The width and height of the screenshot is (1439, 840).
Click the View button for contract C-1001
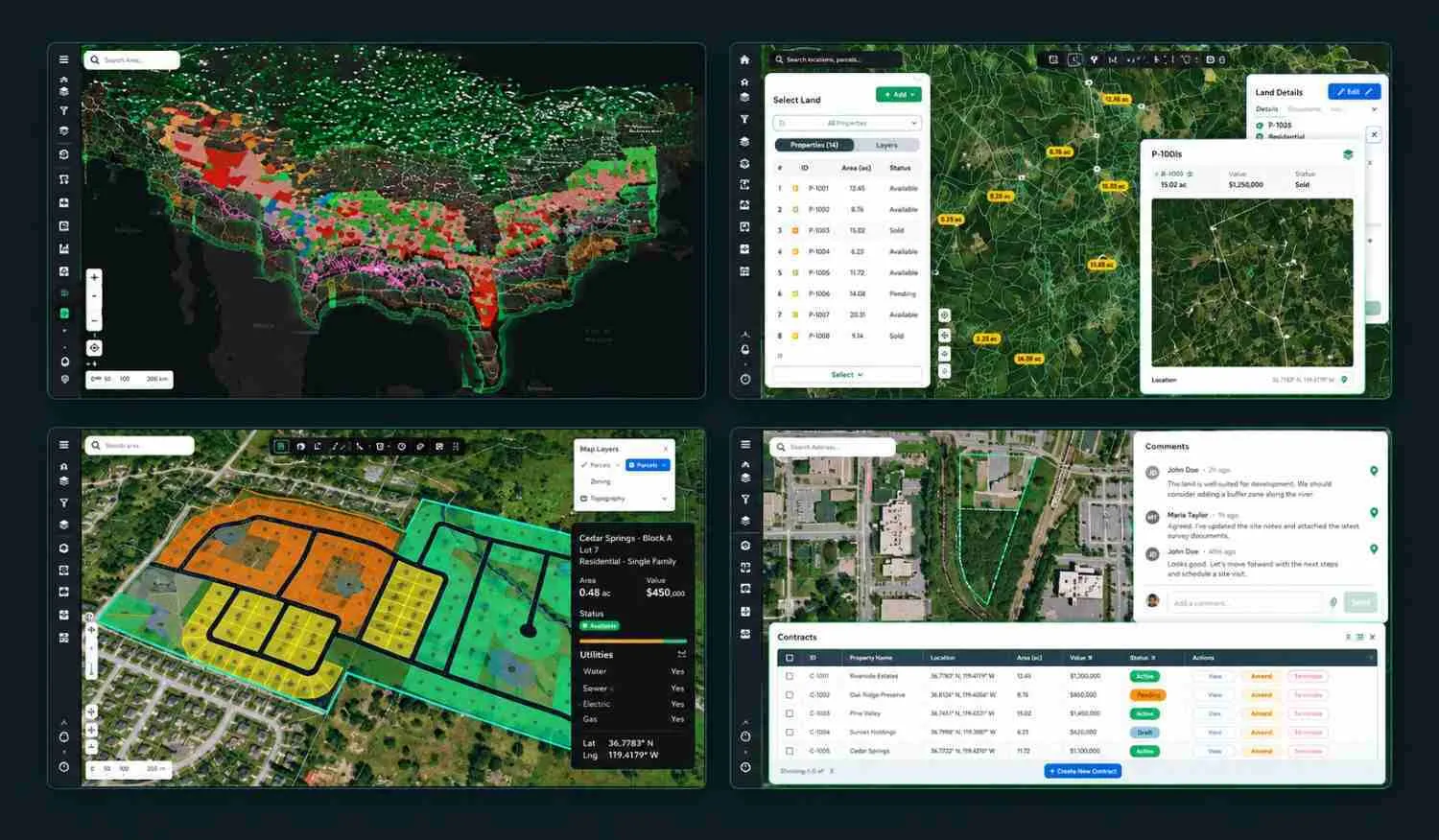tap(1215, 676)
